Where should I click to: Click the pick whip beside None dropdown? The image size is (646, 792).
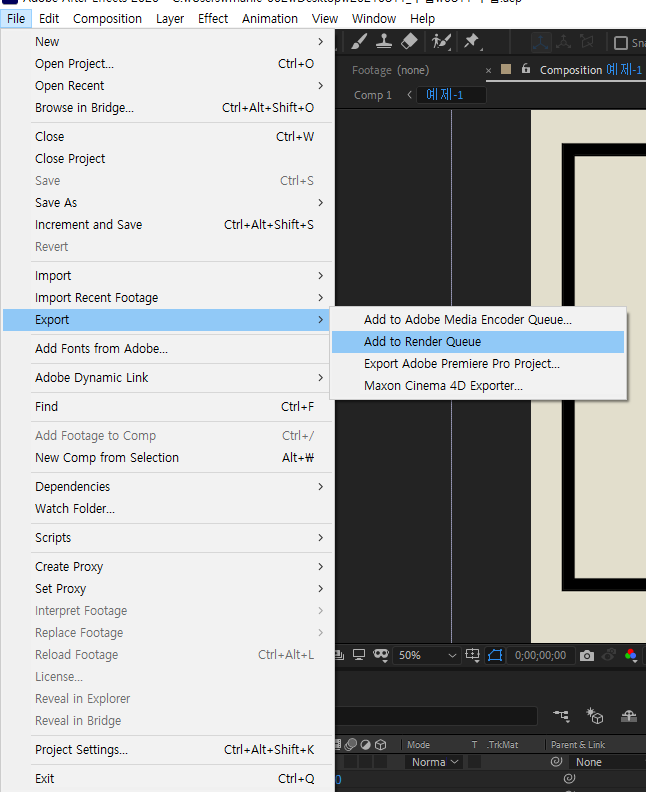click(557, 761)
